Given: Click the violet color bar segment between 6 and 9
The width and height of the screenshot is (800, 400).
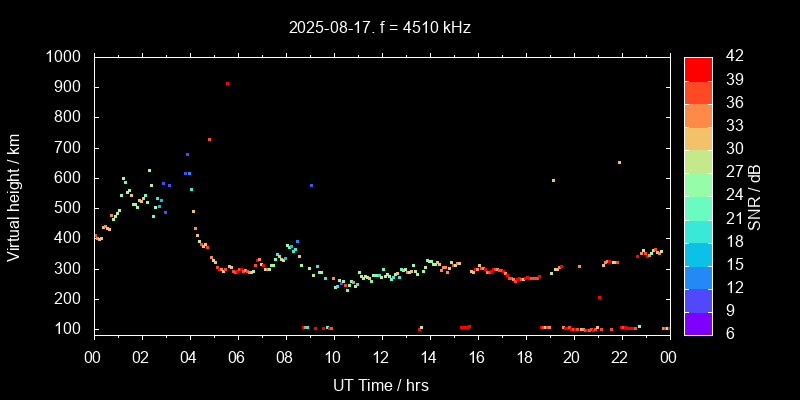Looking at the screenshot, I should click(697, 323).
